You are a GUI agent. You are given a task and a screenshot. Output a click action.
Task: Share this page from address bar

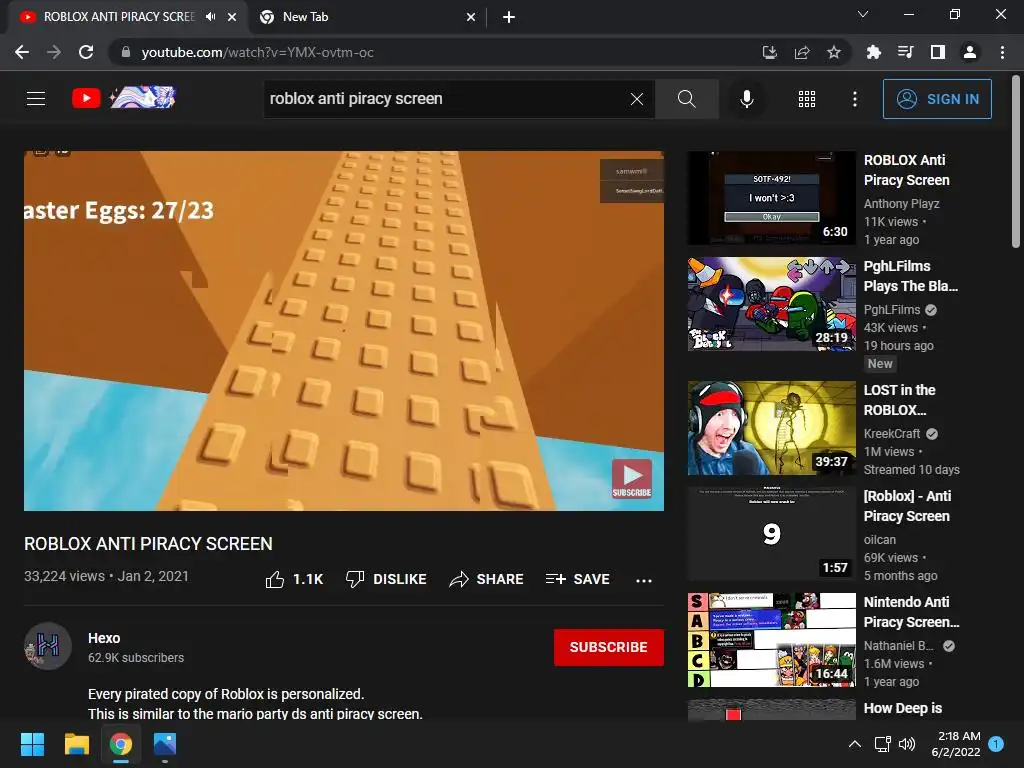(x=802, y=52)
